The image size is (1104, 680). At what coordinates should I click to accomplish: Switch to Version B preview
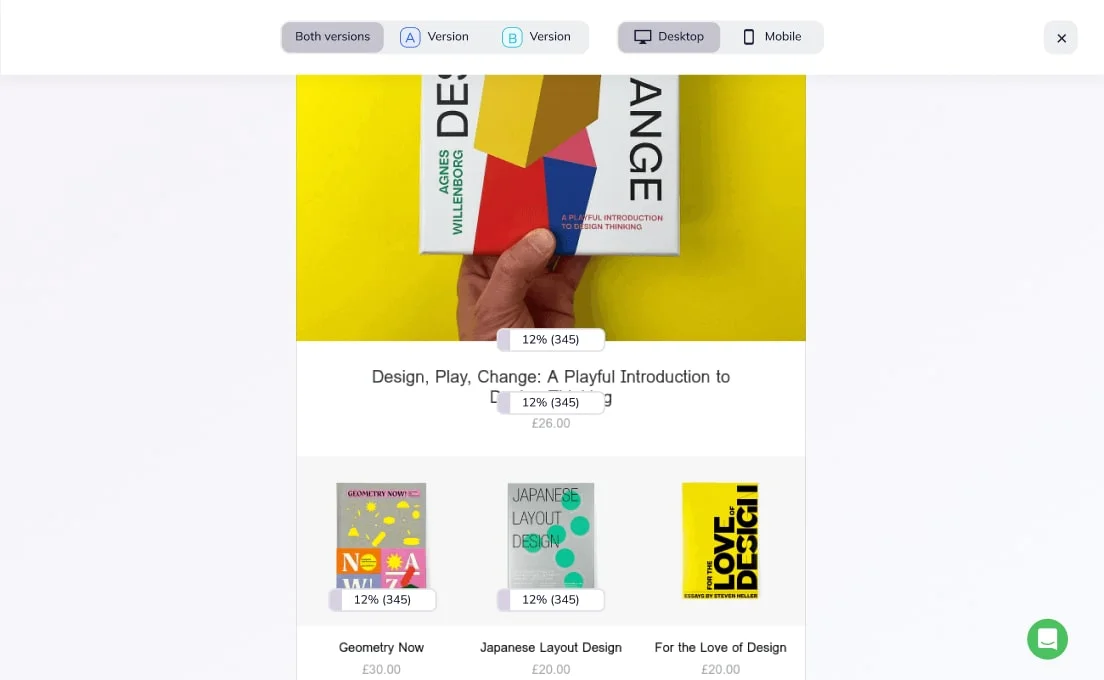tap(537, 37)
